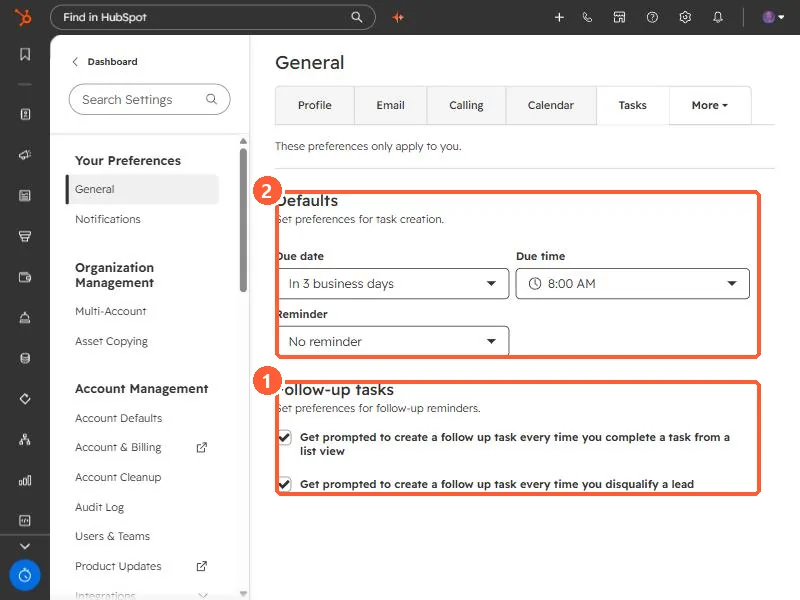This screenshot has height=600, width=800.
Task: Open the development code window sidebar icon
Action: 24,520
